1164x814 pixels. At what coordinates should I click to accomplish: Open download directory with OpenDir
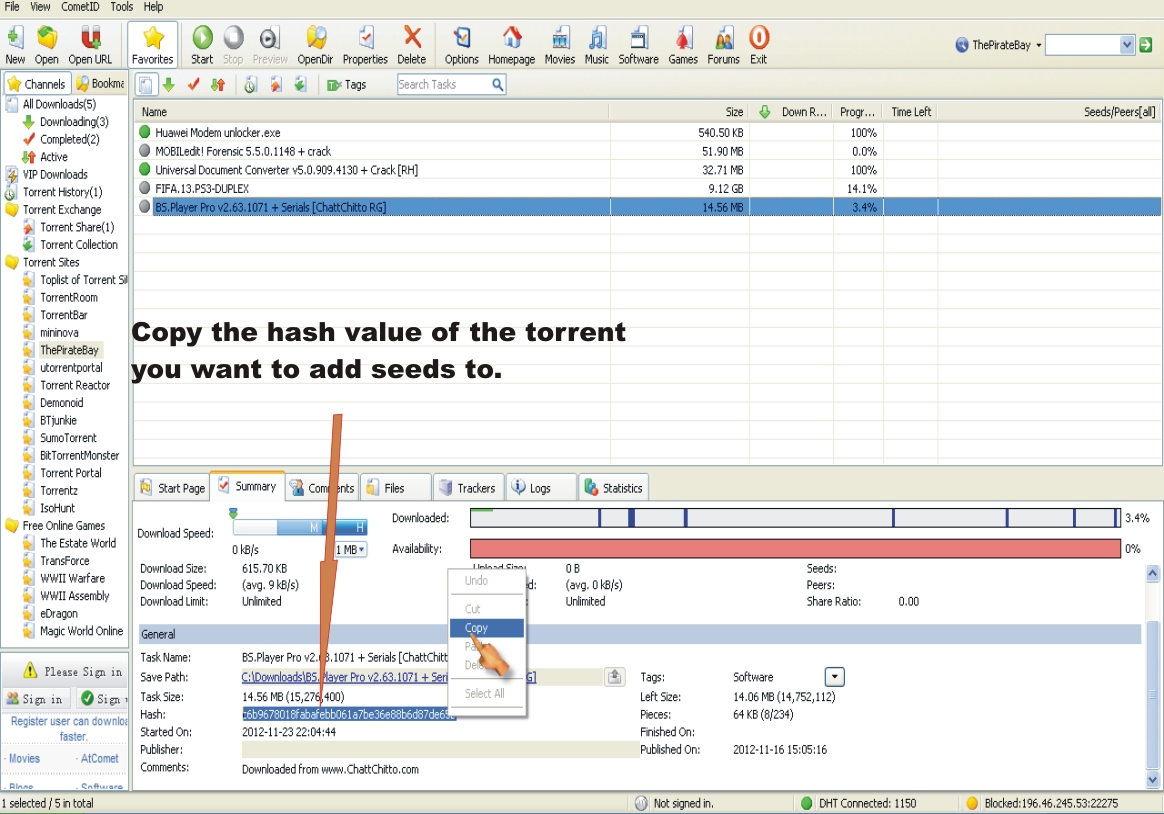[315, 45]
